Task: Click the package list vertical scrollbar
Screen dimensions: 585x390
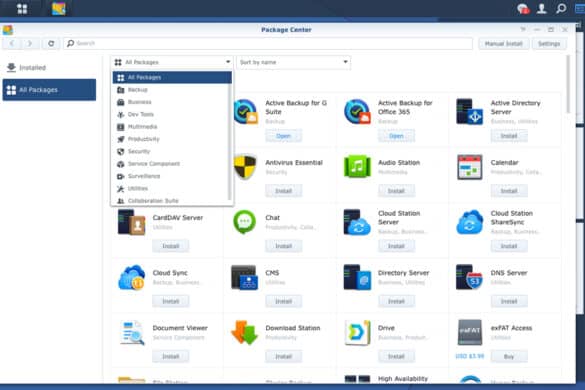Action: (568, 84)
